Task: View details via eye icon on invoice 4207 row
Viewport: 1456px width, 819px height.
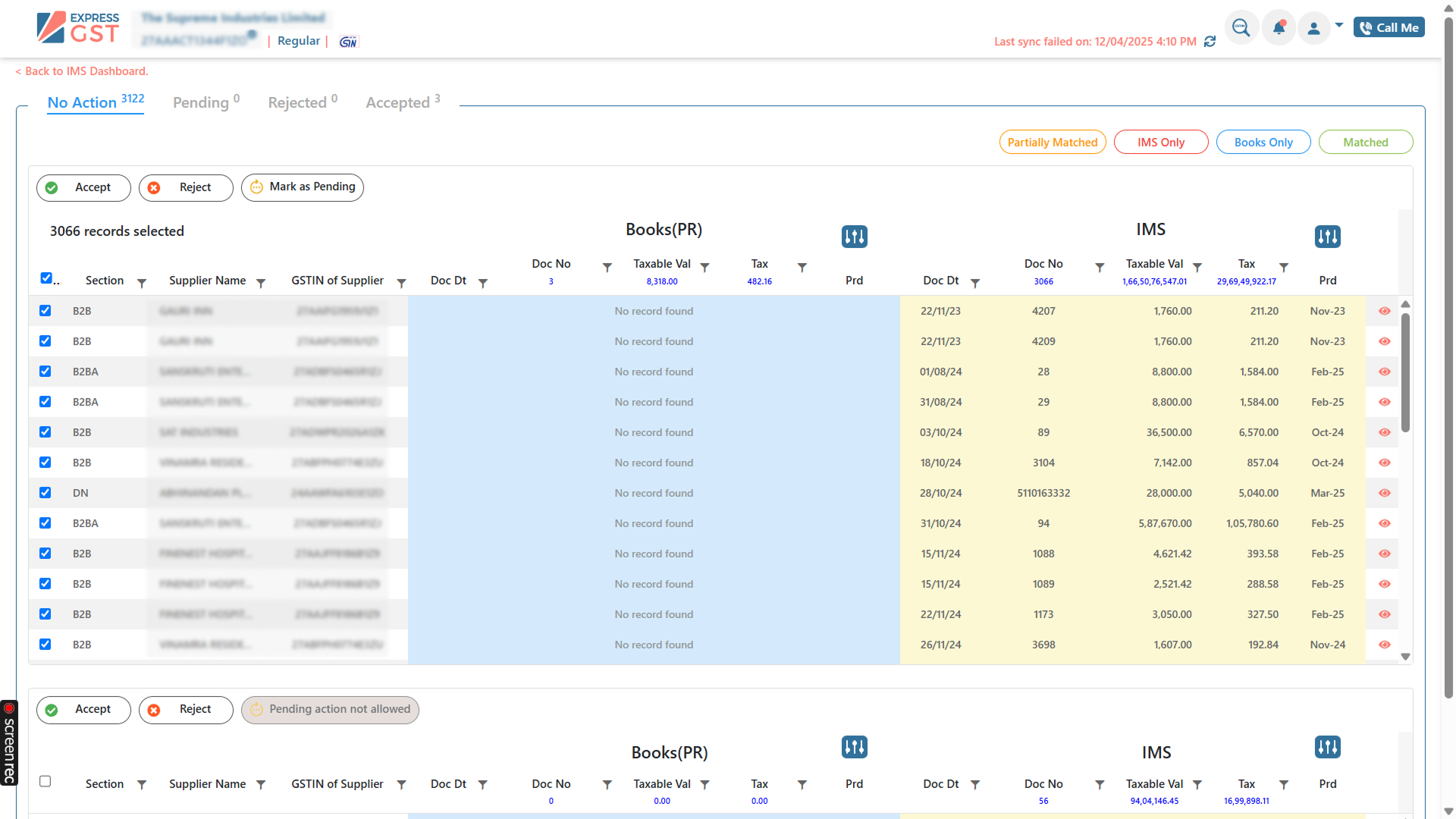Action: tap(1384, 311)
